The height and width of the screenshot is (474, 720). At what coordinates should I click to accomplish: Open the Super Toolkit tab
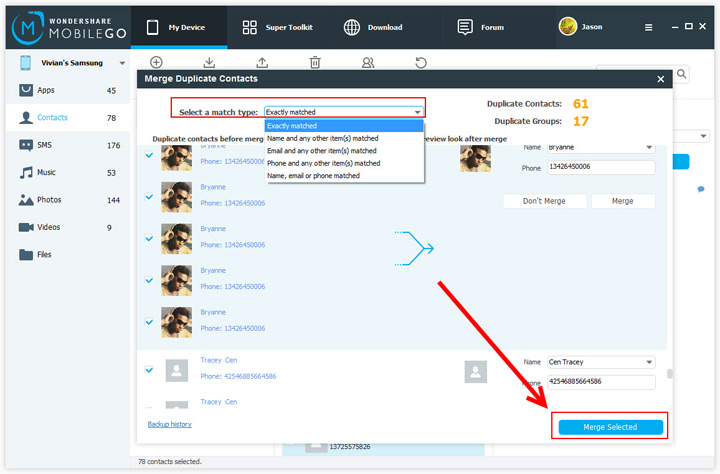point(277,28)
